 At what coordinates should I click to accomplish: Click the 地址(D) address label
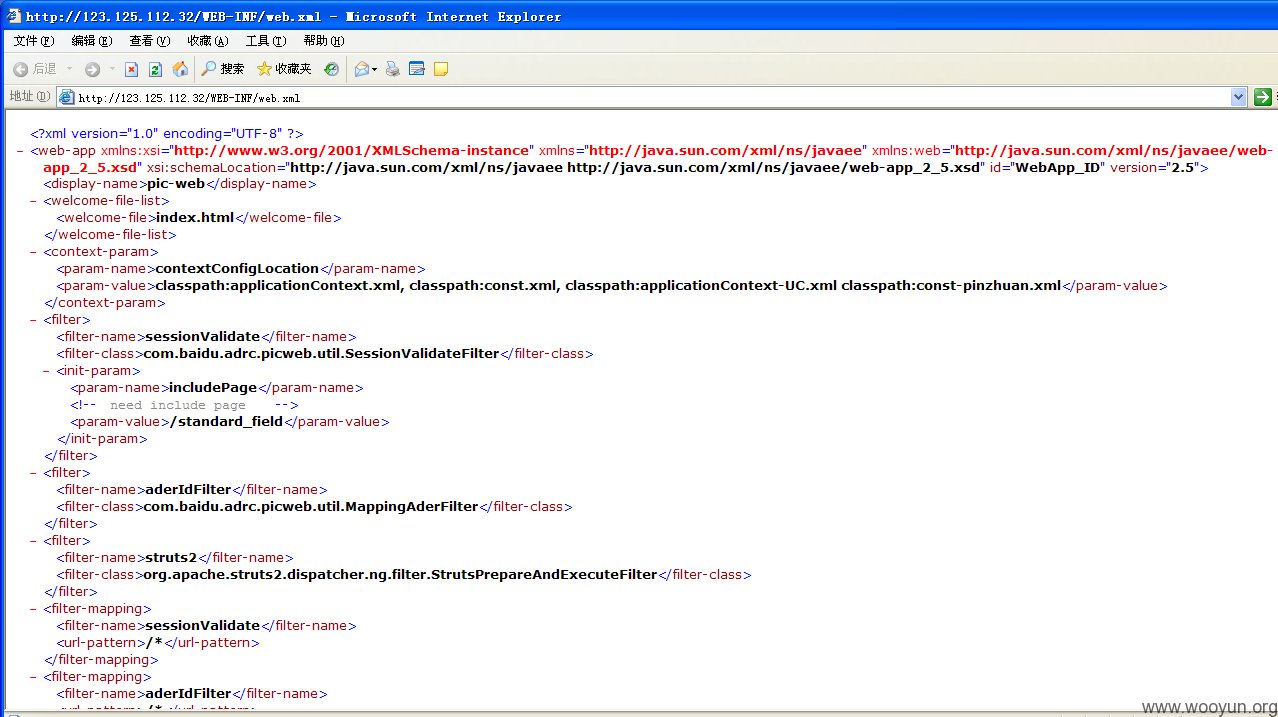coord(29,96)
